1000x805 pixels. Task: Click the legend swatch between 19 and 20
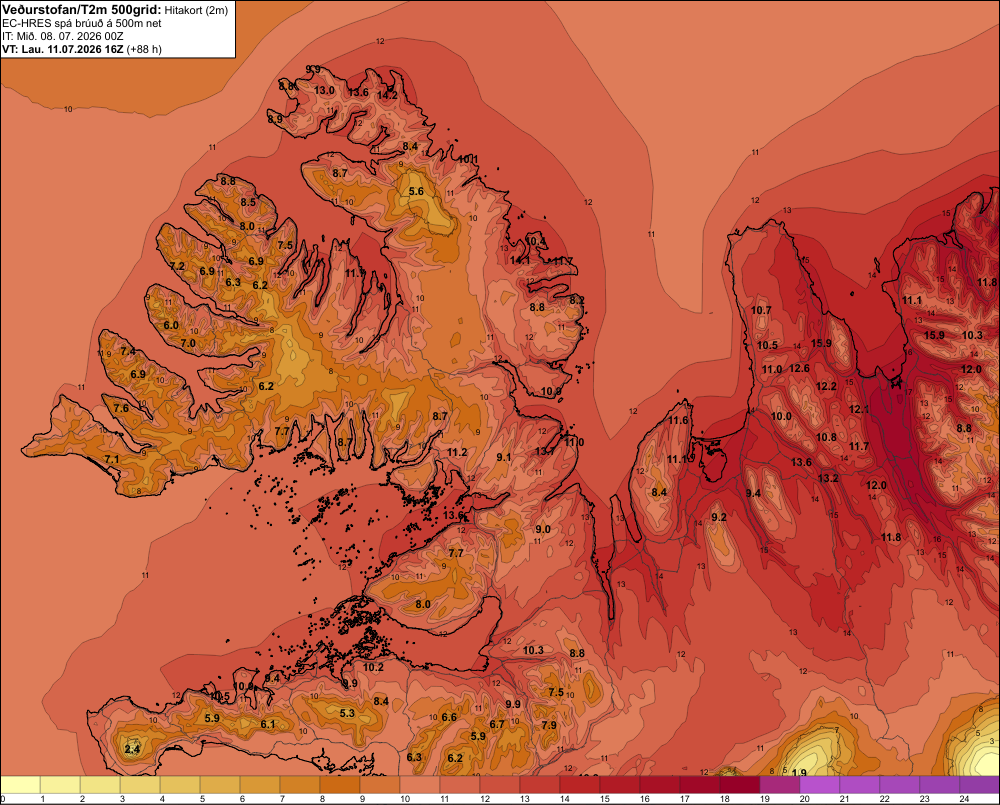(x=779, y=785)
